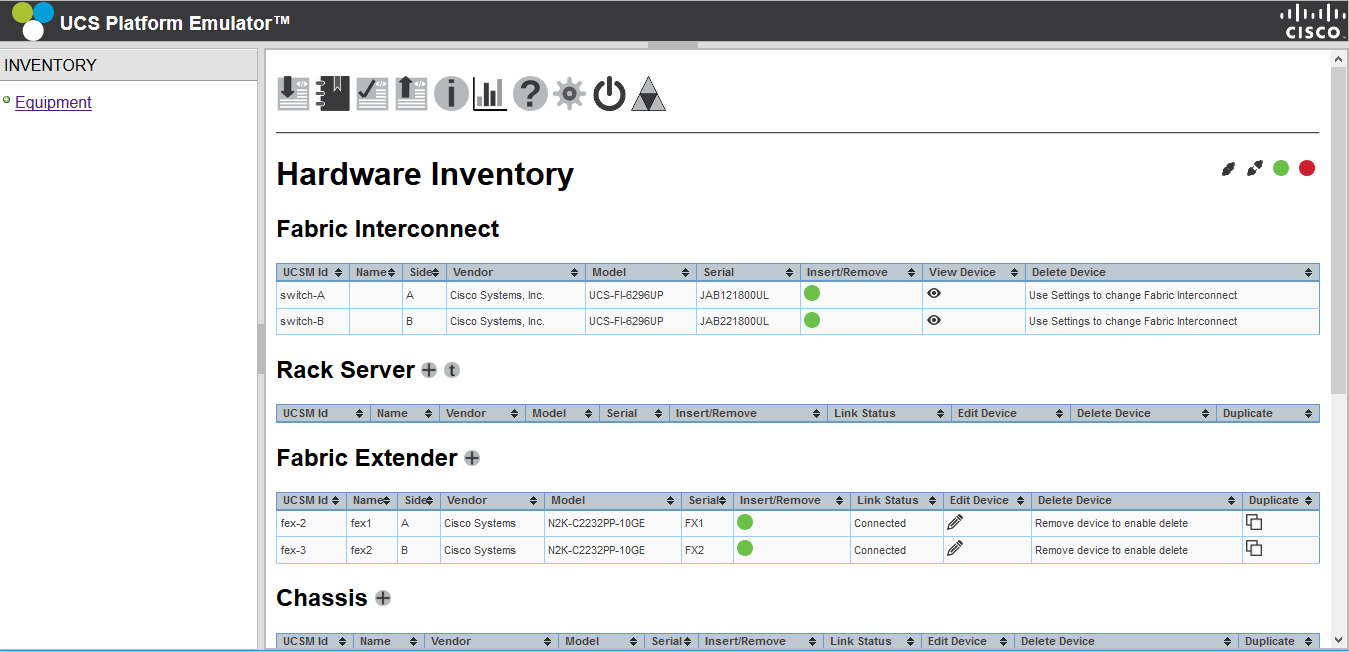View device switch-B via the eye icon
The width and height of the screenshot is (1349, 652).
tap(934, 320)
